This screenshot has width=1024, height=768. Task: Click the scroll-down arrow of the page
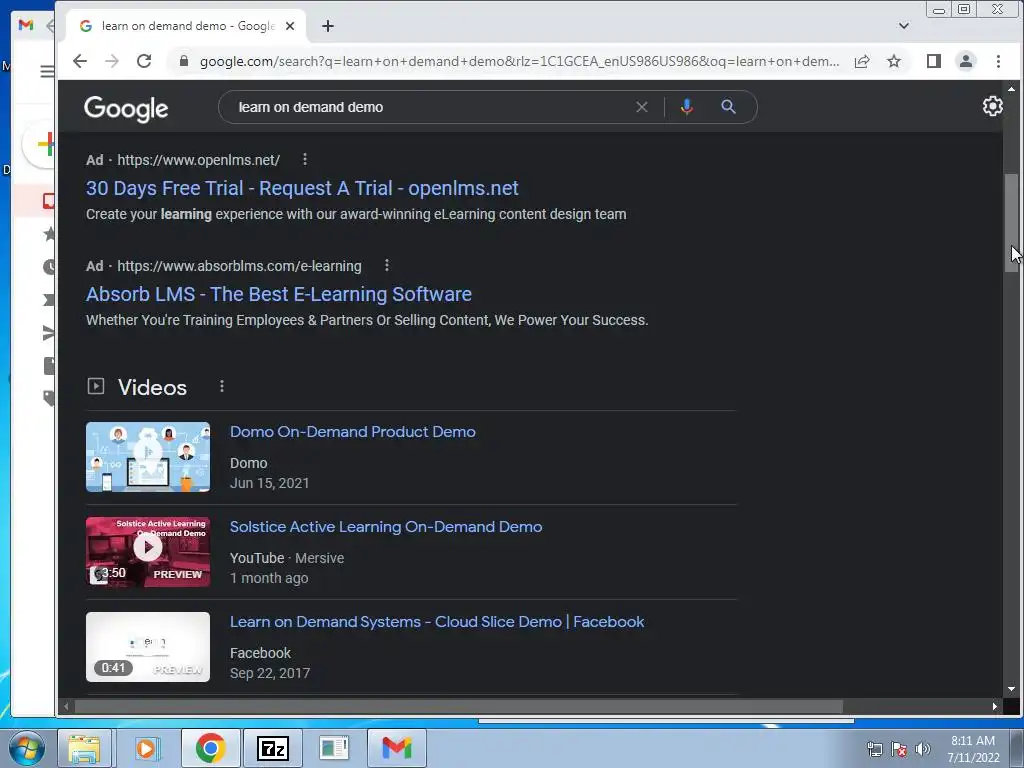tap(1012, 689)
